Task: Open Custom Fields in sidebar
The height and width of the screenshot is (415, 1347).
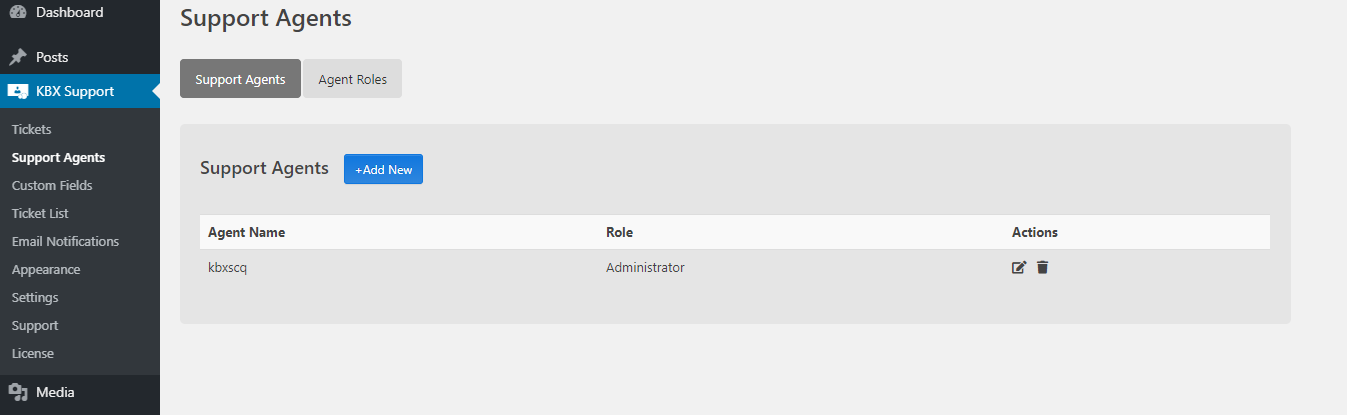Action: [52, 185]
